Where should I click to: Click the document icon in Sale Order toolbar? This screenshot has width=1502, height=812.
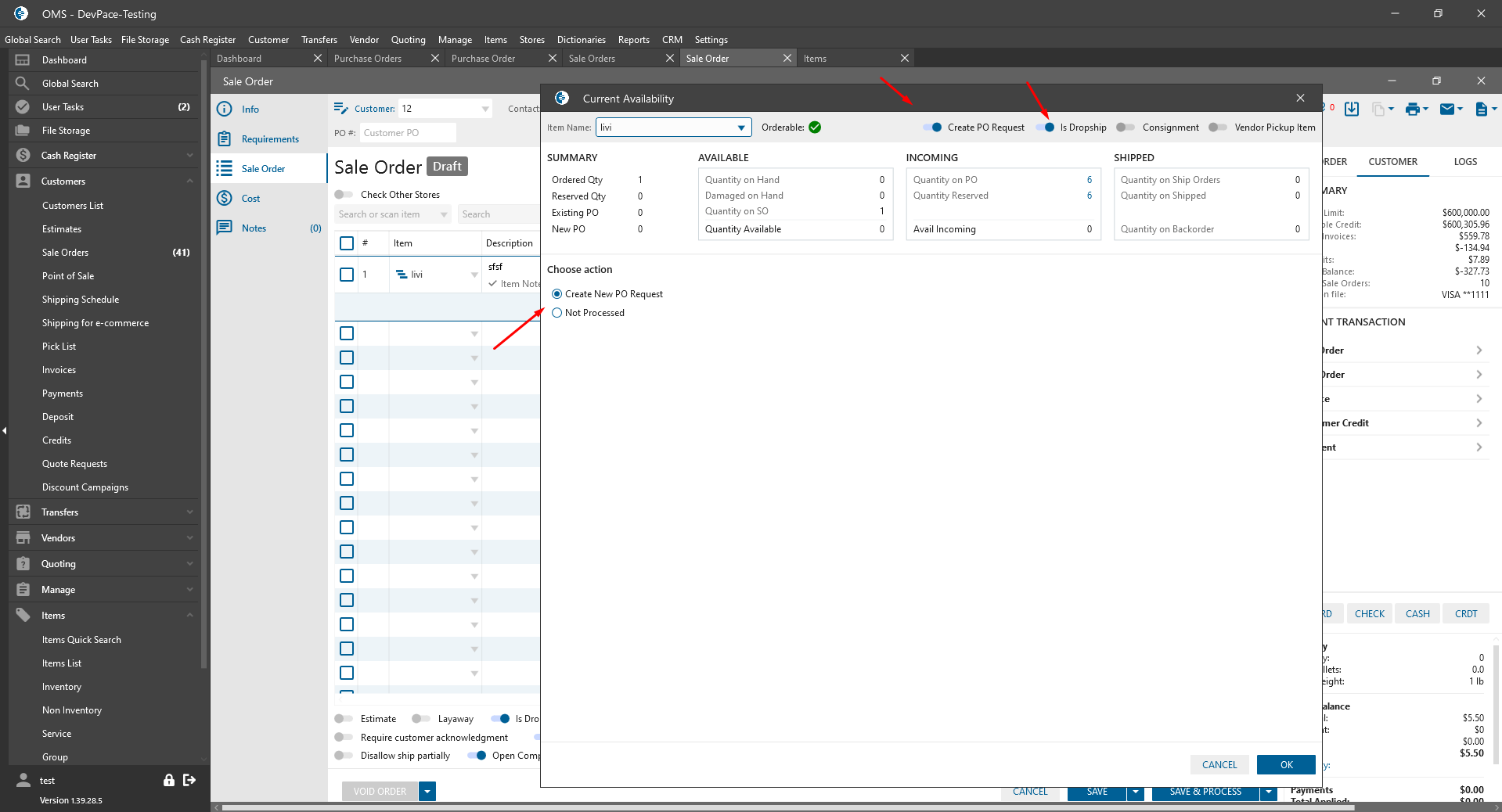[x=1481, y=109]
